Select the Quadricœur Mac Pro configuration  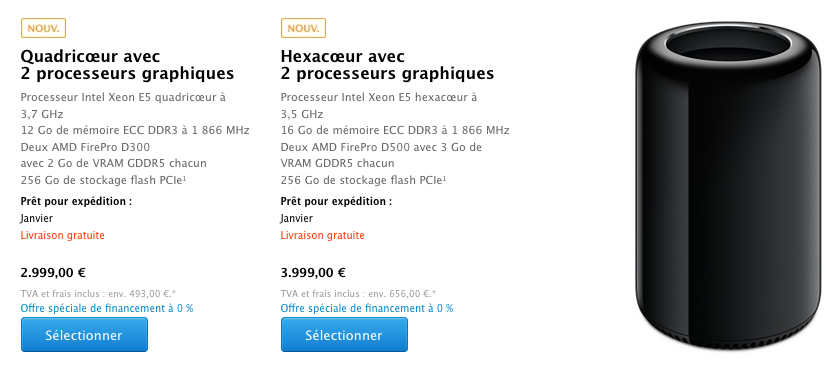click(84, 335)
